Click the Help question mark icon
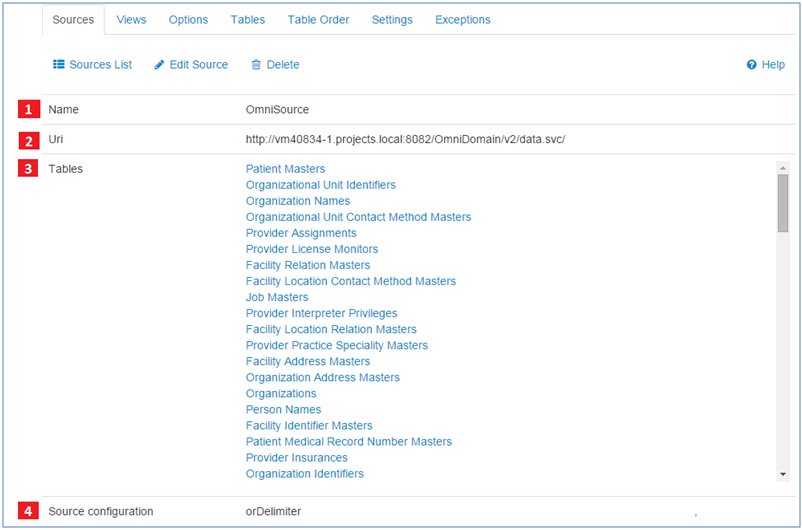Screen dimensions: 802x530 pyautogui.click(x=751, y=65)
